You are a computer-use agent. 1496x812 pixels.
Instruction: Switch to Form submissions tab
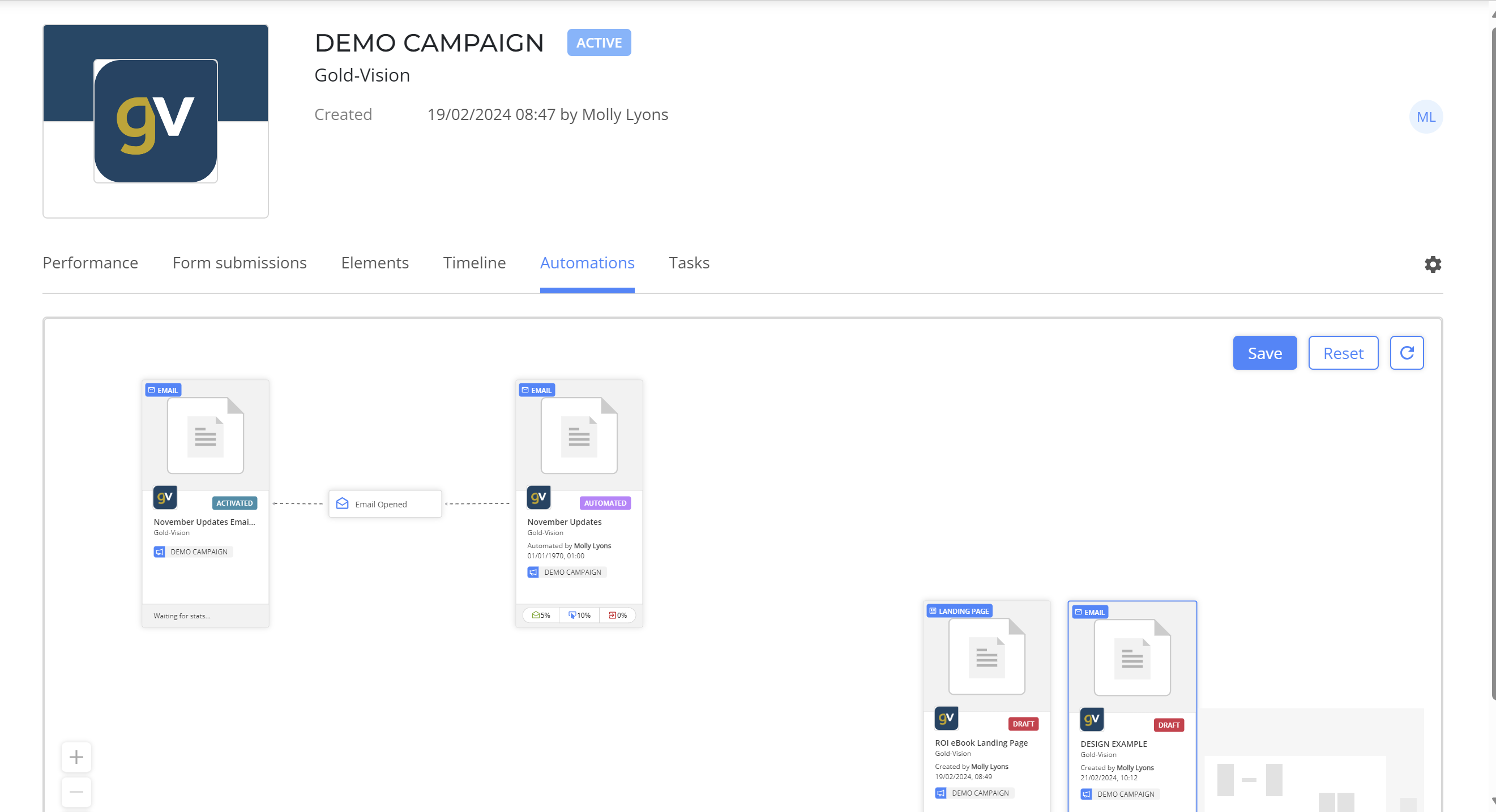coord(240,263)
